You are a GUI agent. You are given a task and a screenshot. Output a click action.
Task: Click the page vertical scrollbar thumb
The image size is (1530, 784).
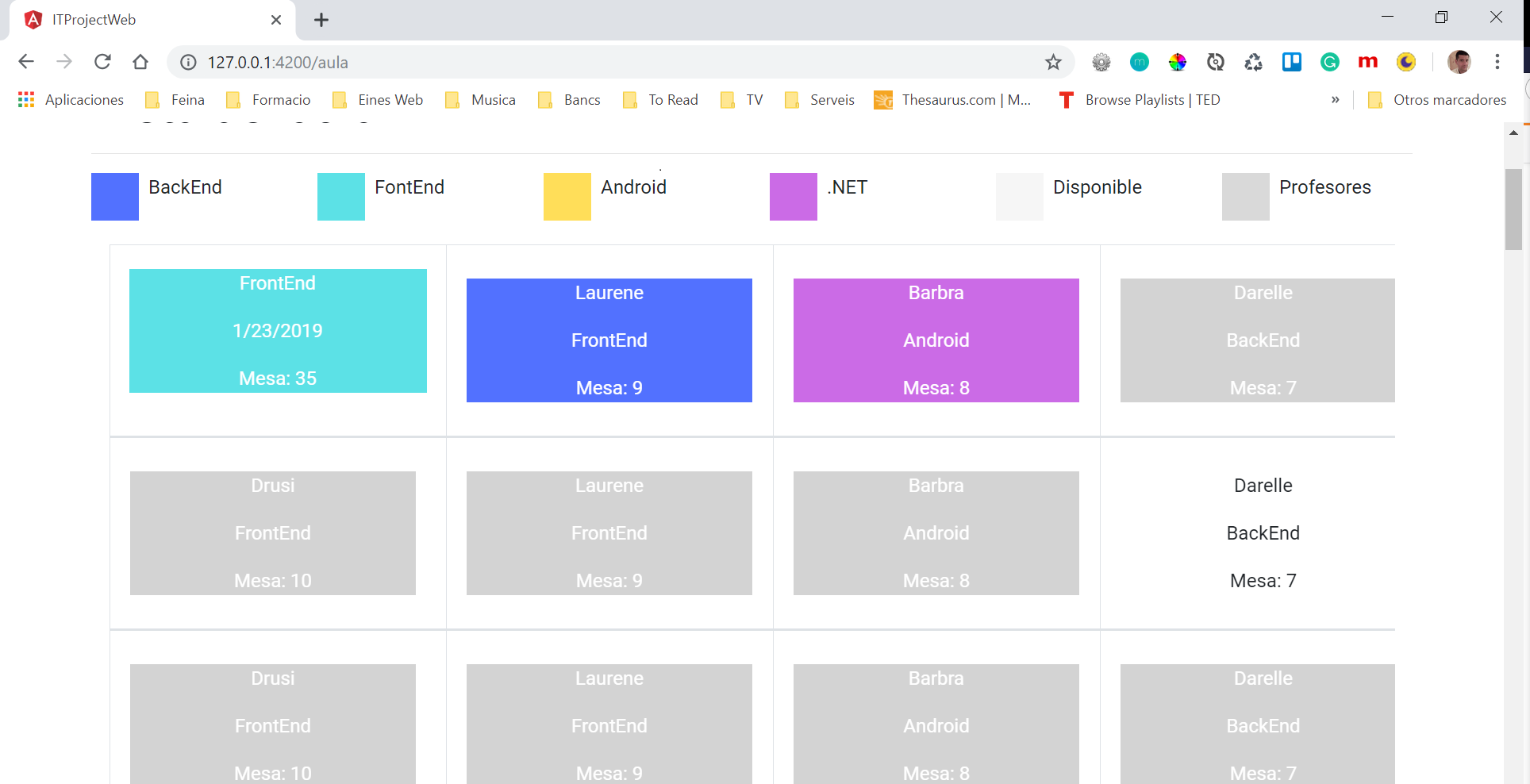(1513, 209)
